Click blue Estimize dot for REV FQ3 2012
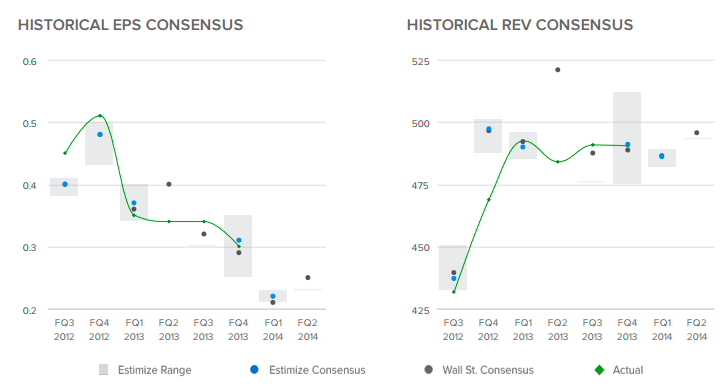Viewport: 724px width, 390px height. pos(454,278)
